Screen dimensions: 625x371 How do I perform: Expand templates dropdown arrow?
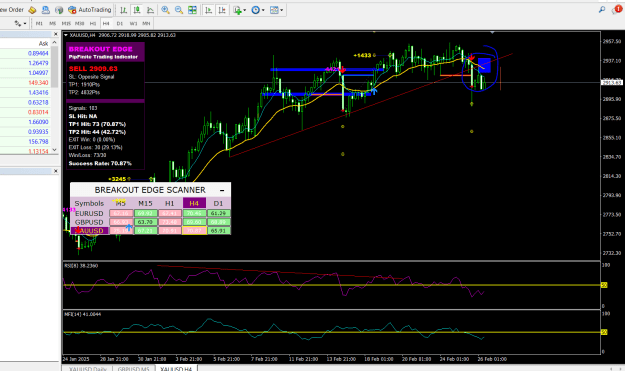click(281, 10)
